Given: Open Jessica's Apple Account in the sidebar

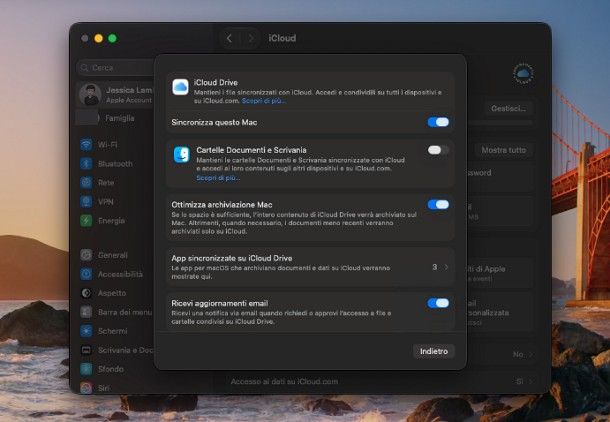Looking at the screenshot, I should click(x=116, y=95).
